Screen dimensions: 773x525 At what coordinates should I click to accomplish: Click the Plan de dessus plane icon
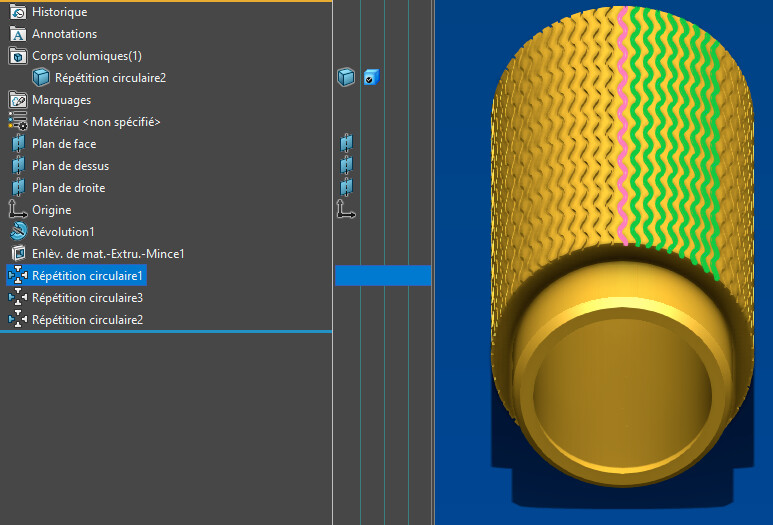[x=18, y=166]
